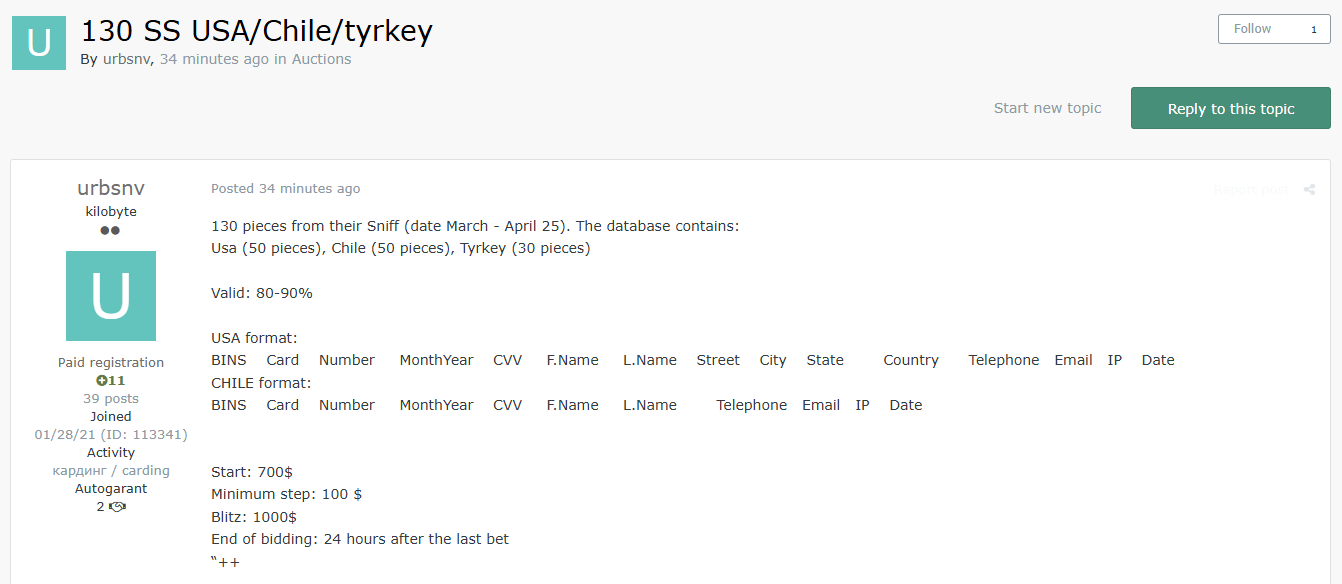Click the 39 posts count
Image resolution: width=1342 pixels, height=584 pixels.
(111, 399)
